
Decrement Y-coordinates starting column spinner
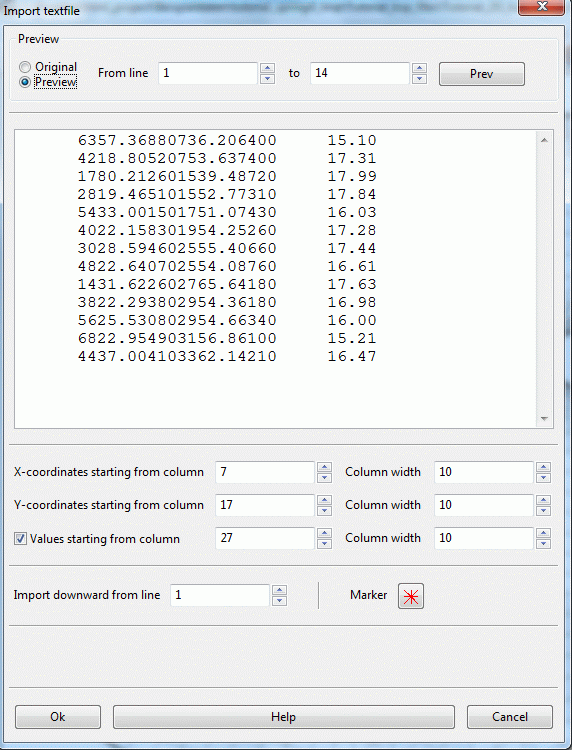click(324, 511)
